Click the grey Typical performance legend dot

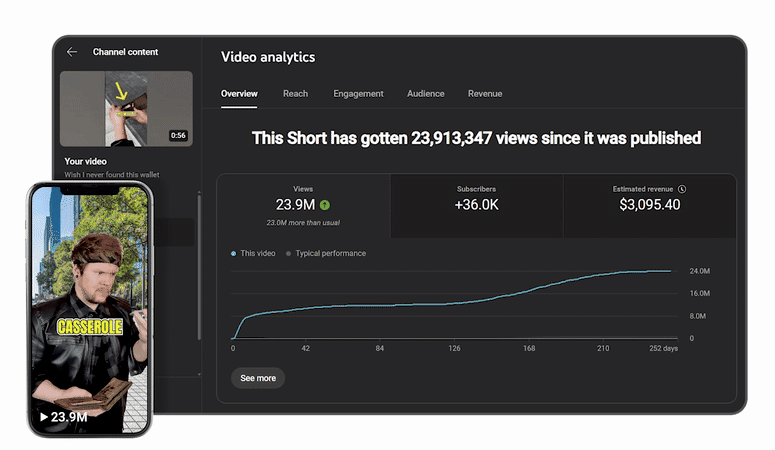click(x=288, y=254)
